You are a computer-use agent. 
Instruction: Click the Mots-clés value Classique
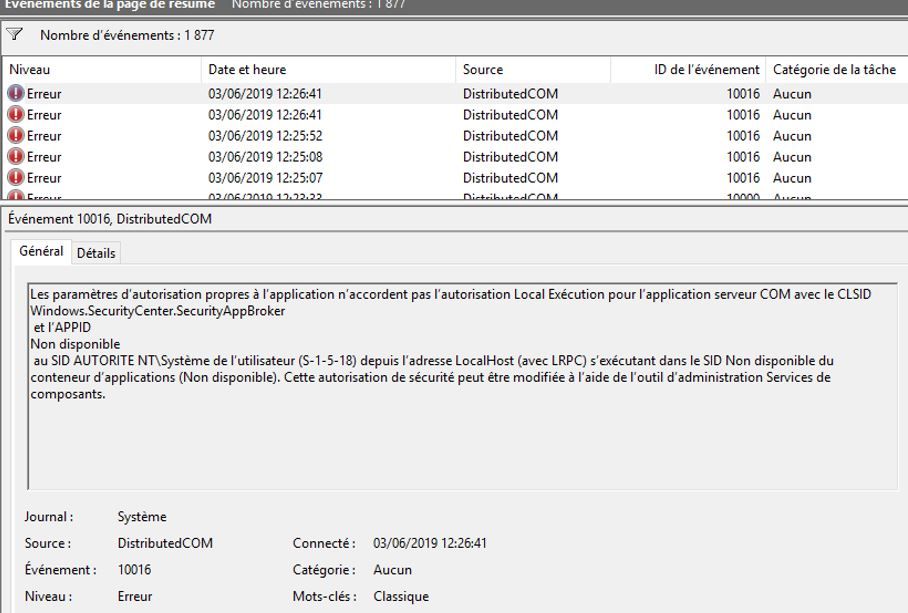[401, 596]
